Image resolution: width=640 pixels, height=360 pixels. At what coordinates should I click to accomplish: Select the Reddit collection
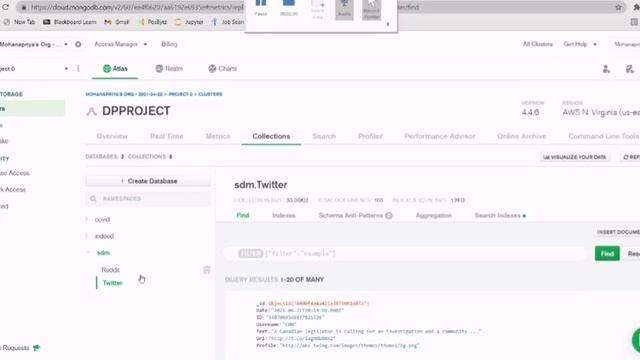click(x=111, y=270)
